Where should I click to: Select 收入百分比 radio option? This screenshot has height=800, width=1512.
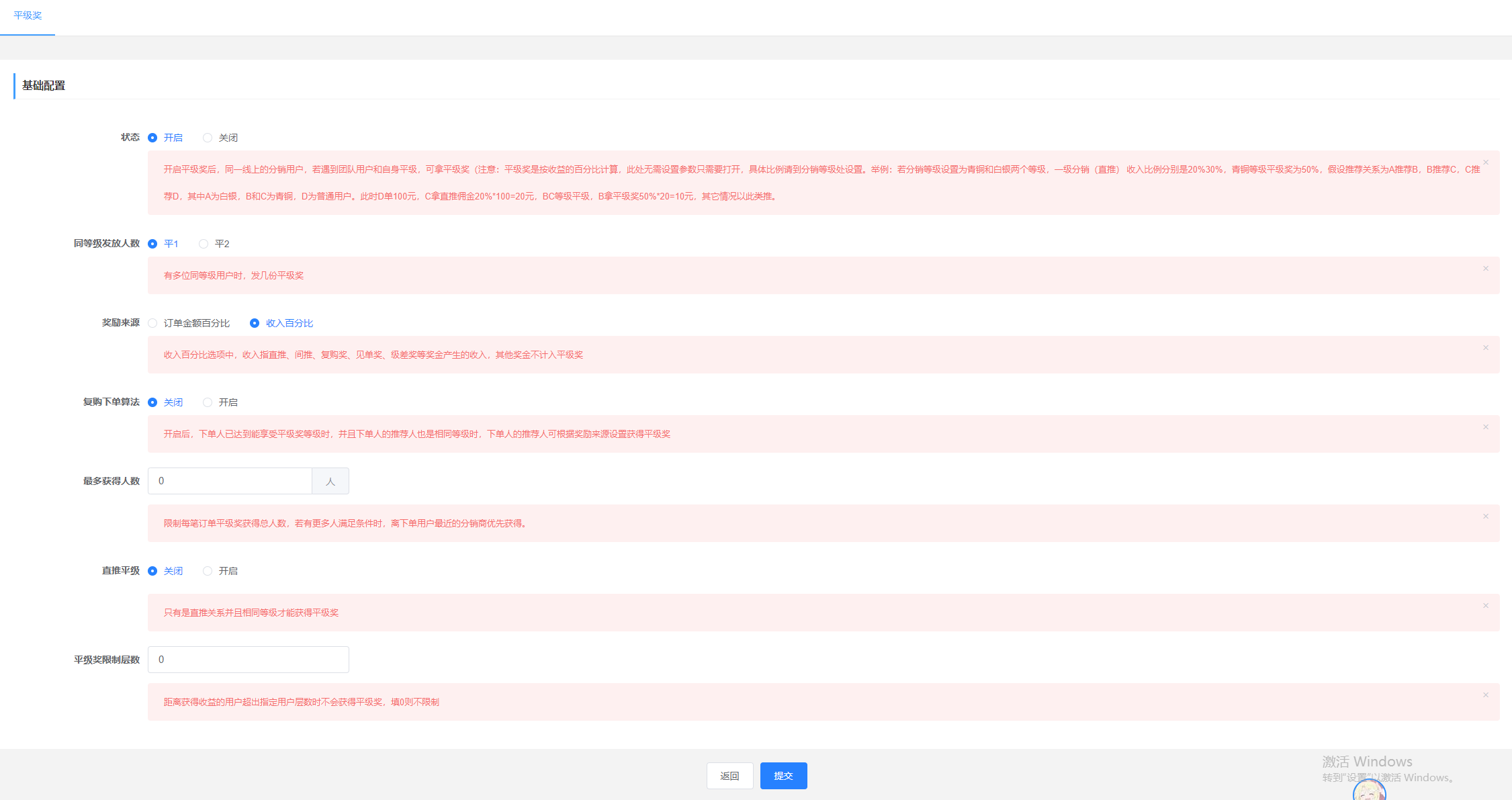(x=255, y=323)
